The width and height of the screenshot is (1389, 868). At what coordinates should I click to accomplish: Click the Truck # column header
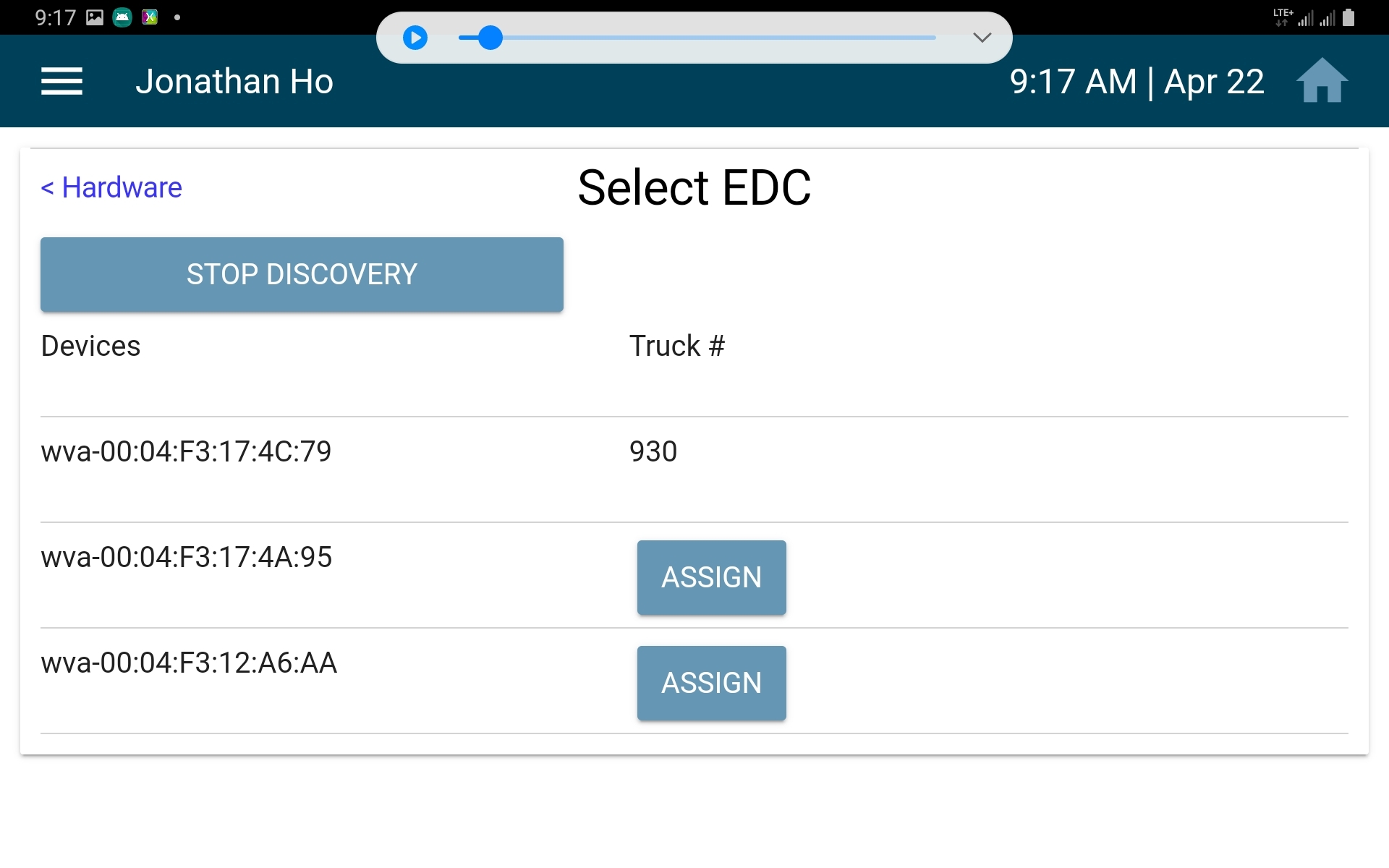(676, 346)
